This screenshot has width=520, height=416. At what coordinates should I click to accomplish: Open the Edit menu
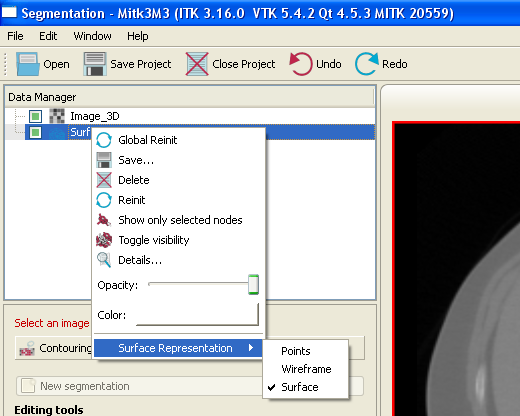point(48,36)
